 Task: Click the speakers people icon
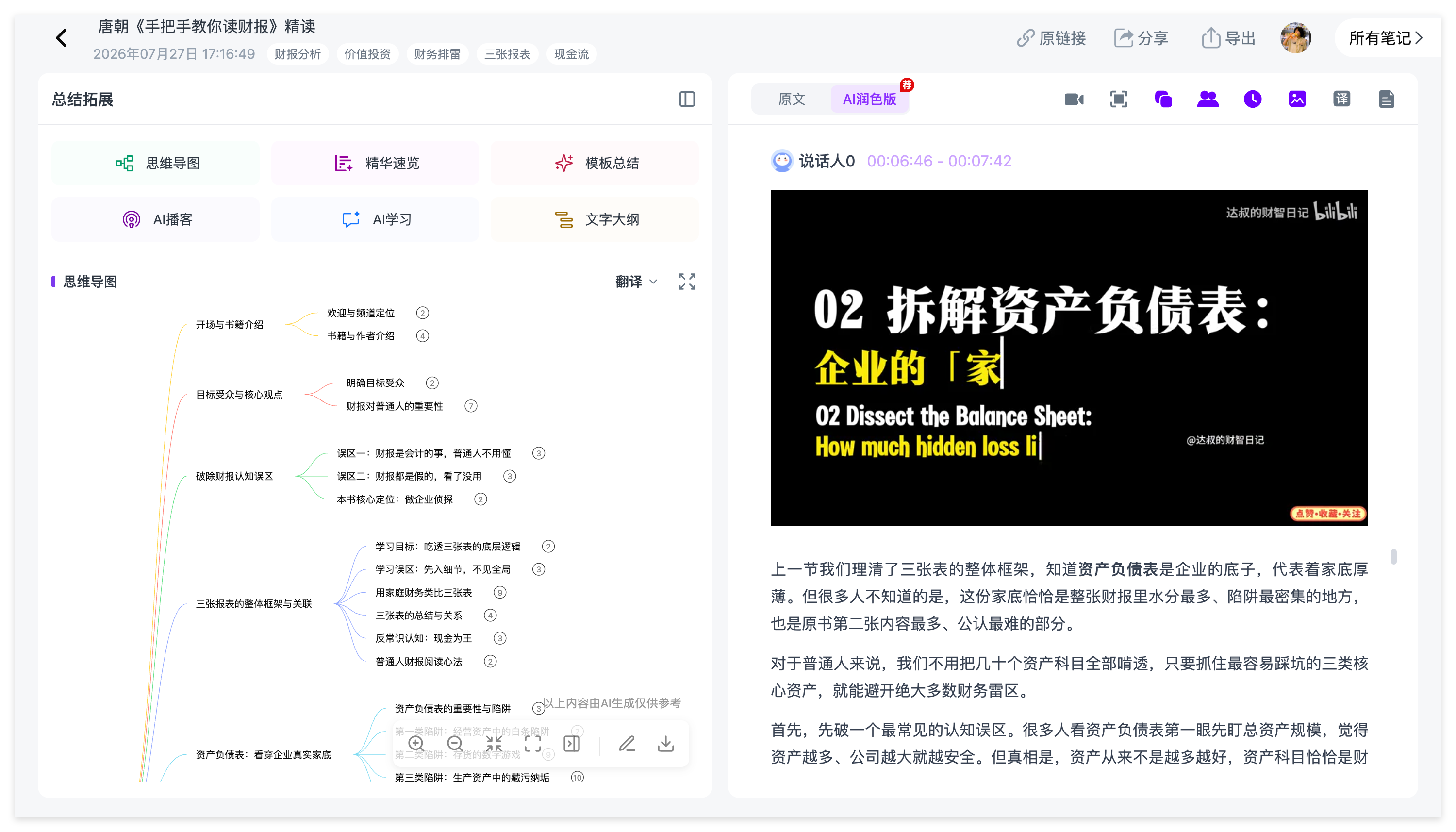1208,100
